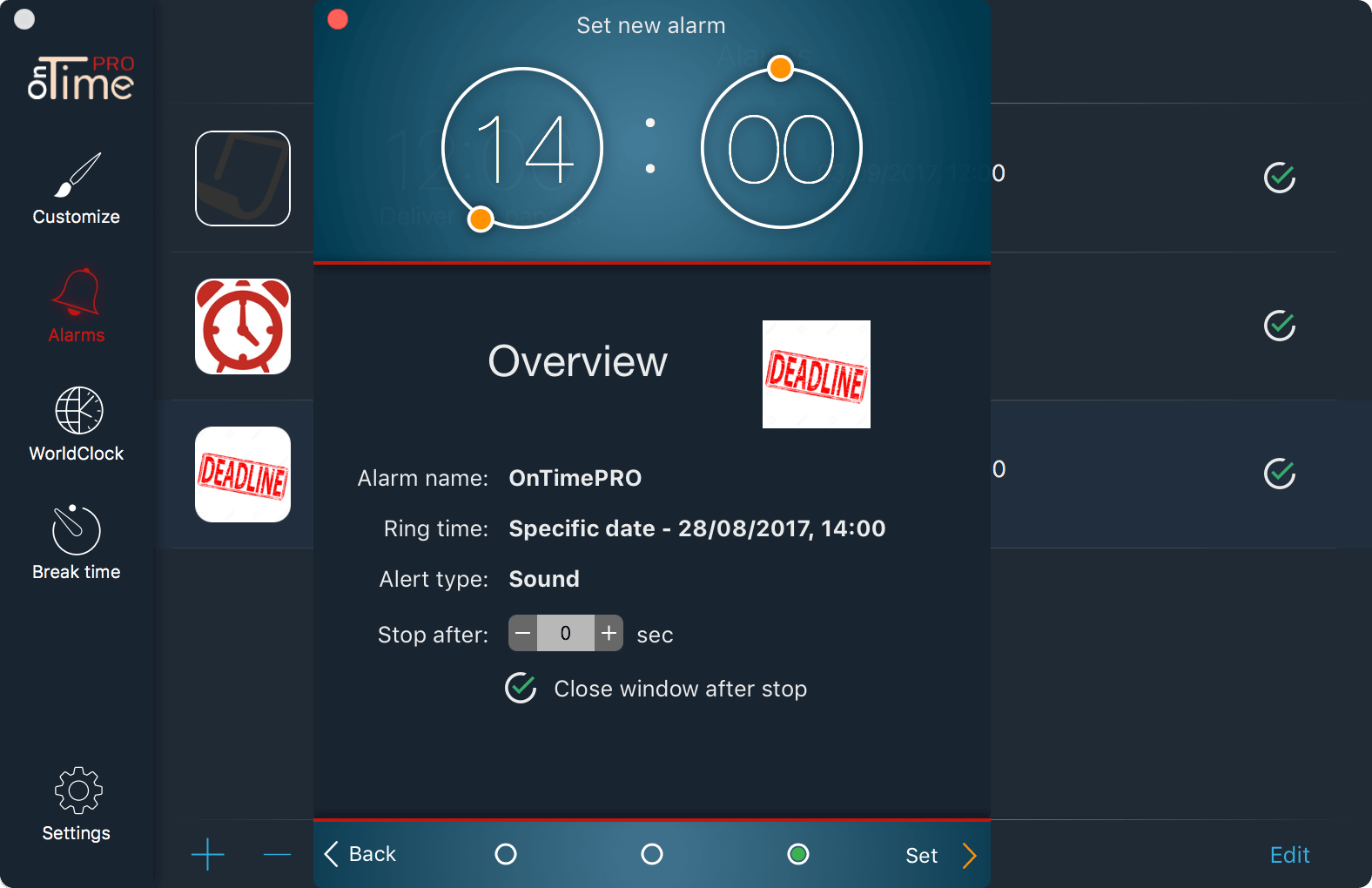Open the Break time timer
Screen dimensions: 1372x888
[x=77, y=542]
